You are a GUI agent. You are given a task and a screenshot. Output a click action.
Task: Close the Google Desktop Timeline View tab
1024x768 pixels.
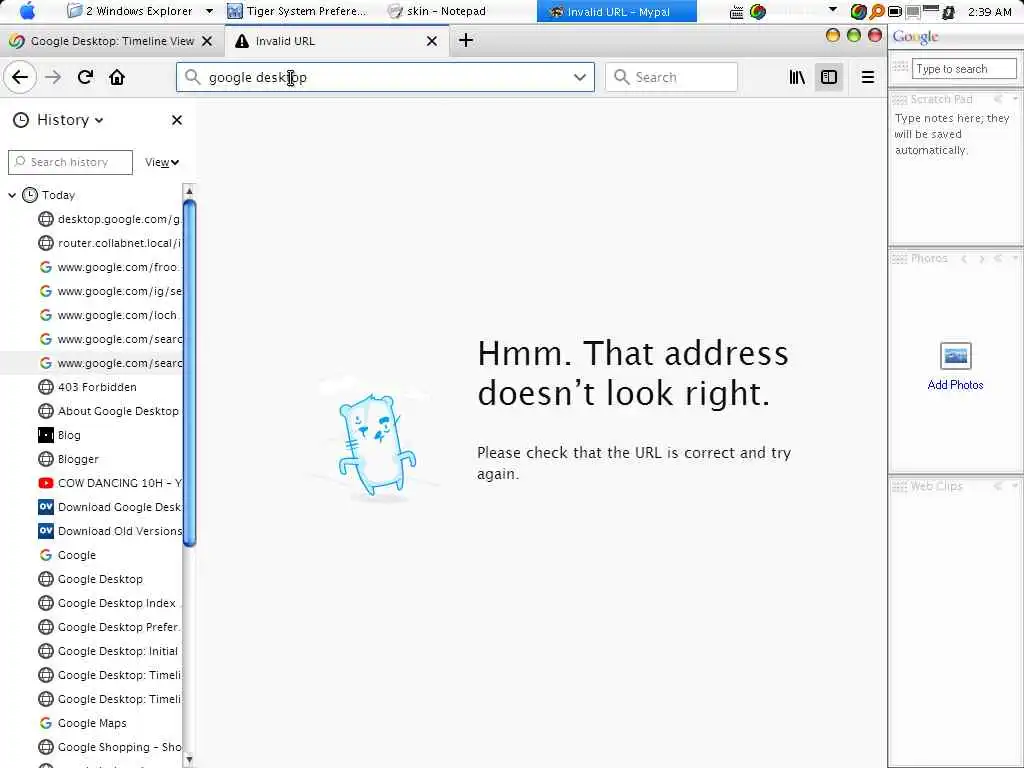point(207,41)
